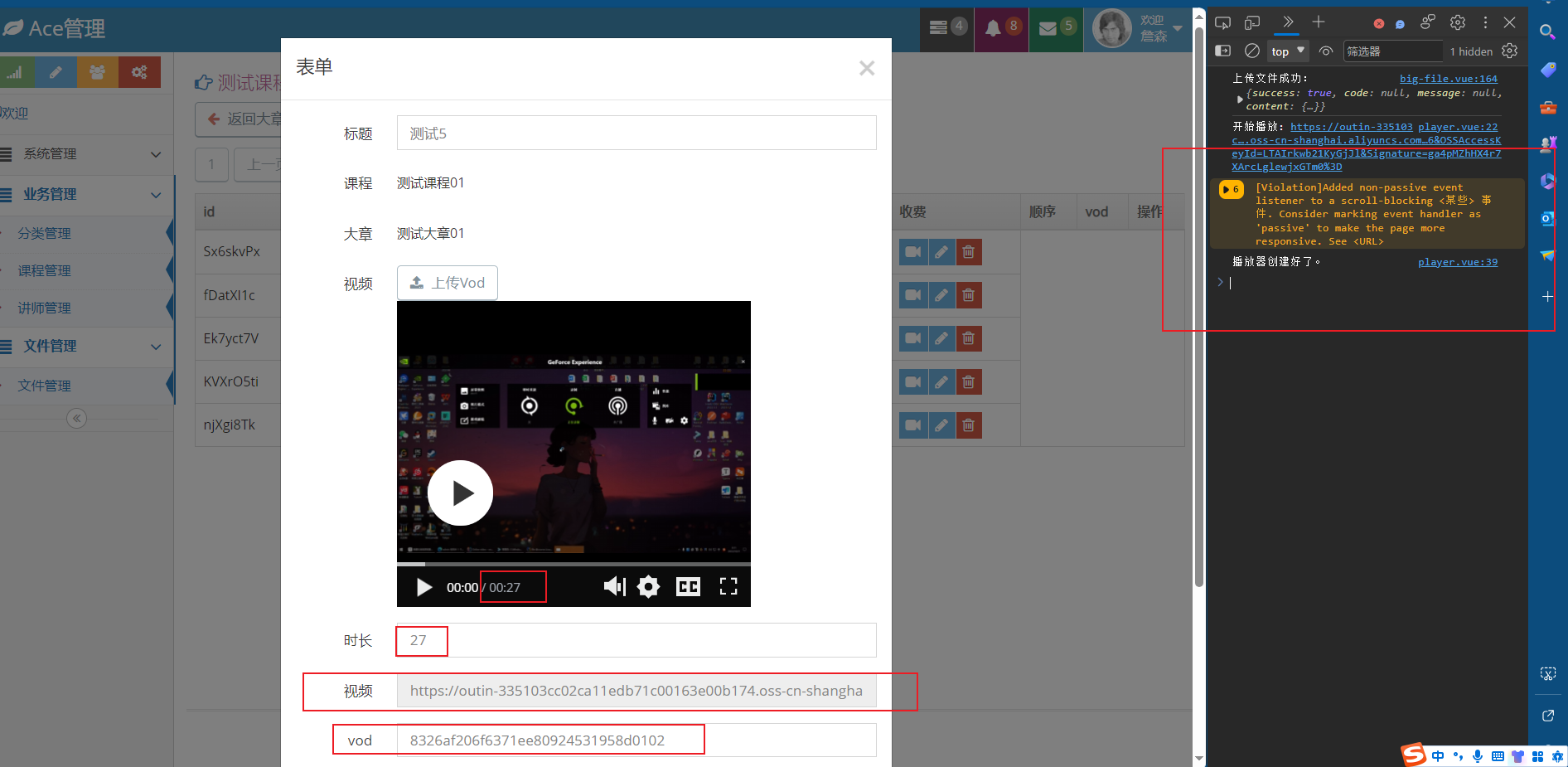Click the video progress bar
This screenshot has width=1568, height=767.
[x=573, y=564]
